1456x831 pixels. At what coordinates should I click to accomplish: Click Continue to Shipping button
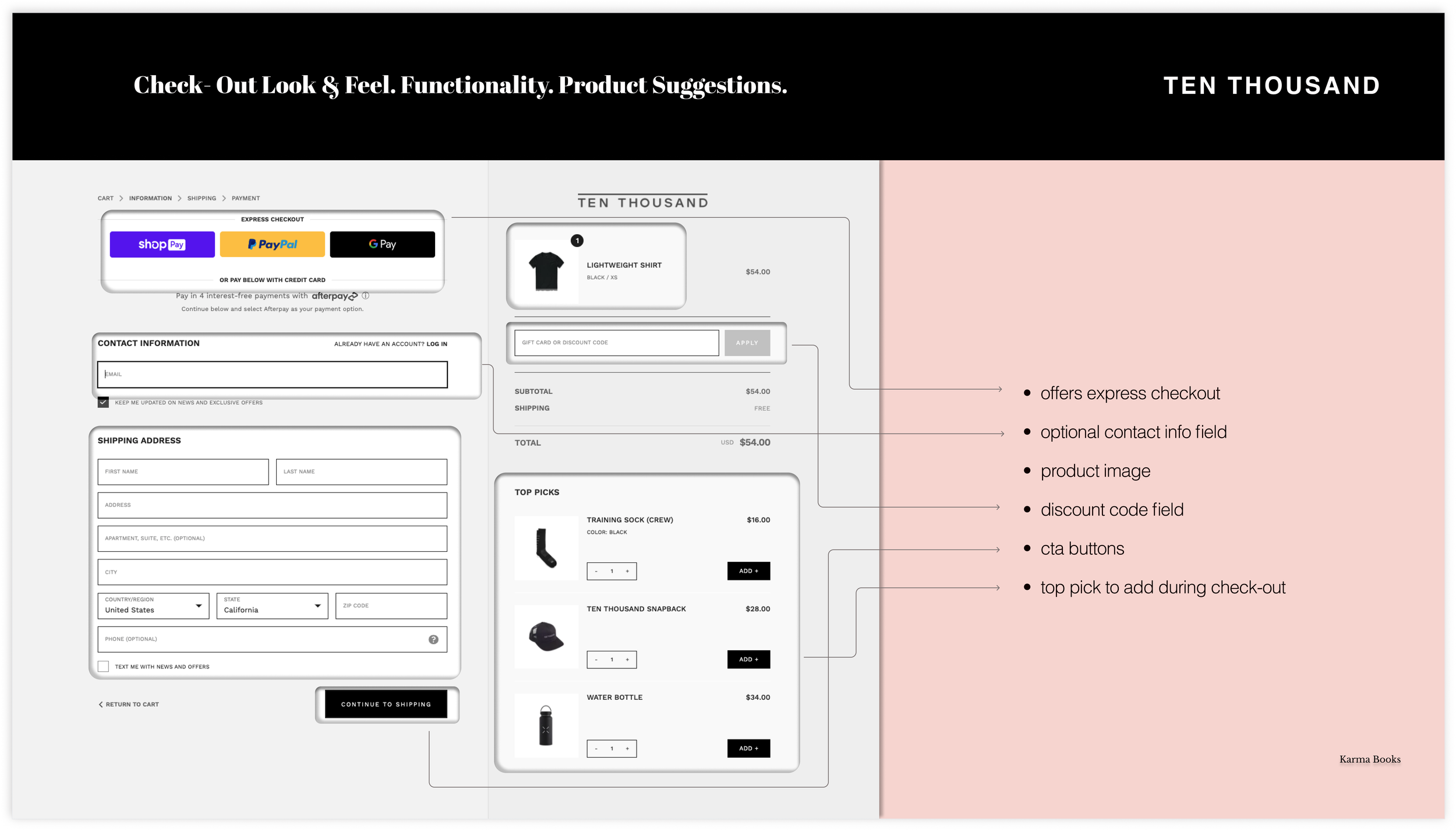click(386, 704)
